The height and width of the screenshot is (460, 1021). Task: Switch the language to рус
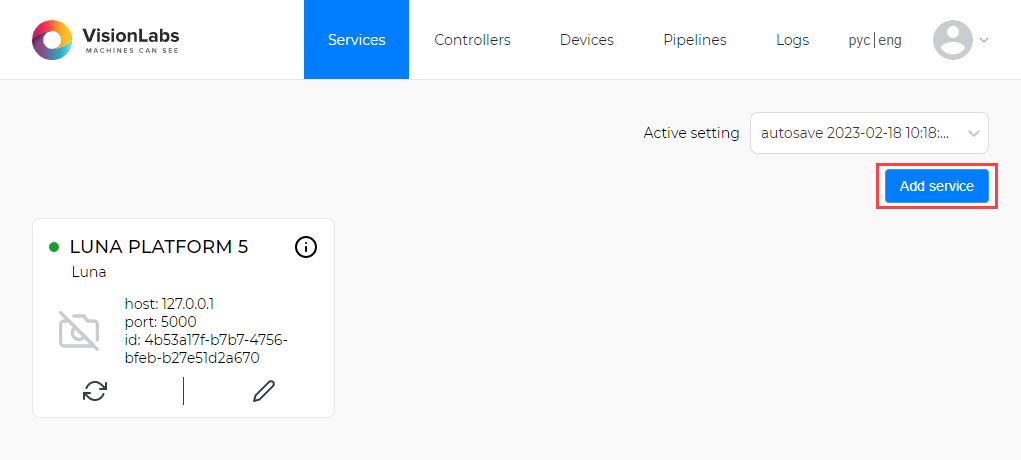click(x=859, y=40)
